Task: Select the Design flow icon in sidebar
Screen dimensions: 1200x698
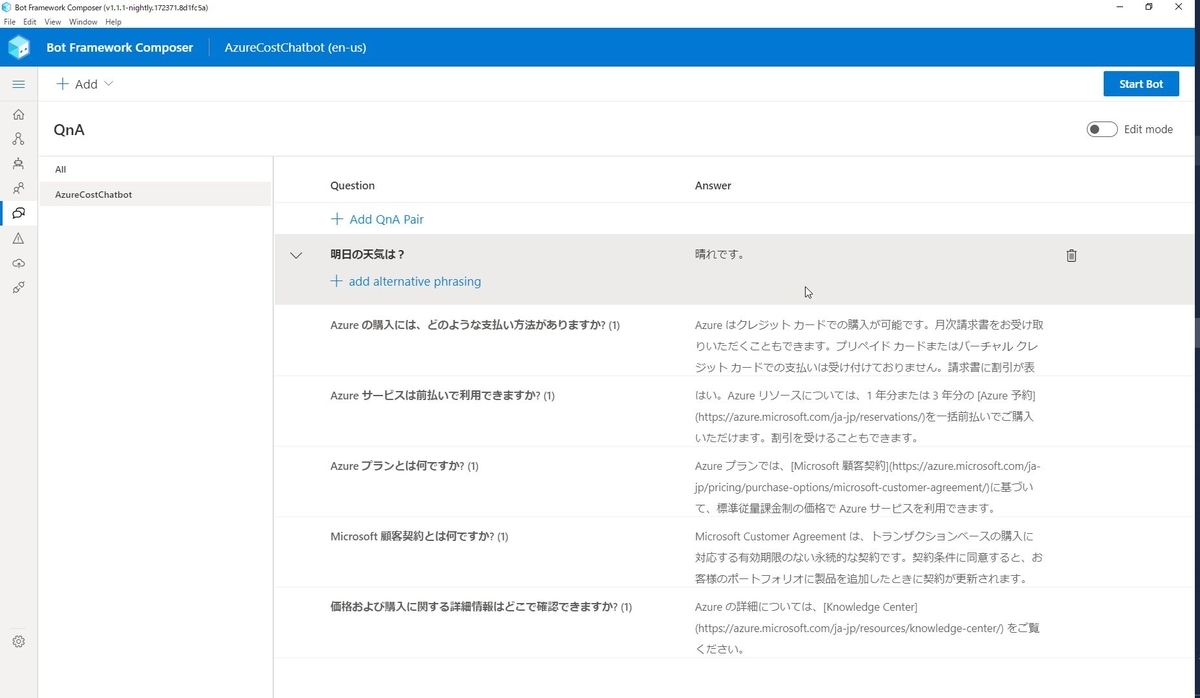Action: [x=18, y=138]
